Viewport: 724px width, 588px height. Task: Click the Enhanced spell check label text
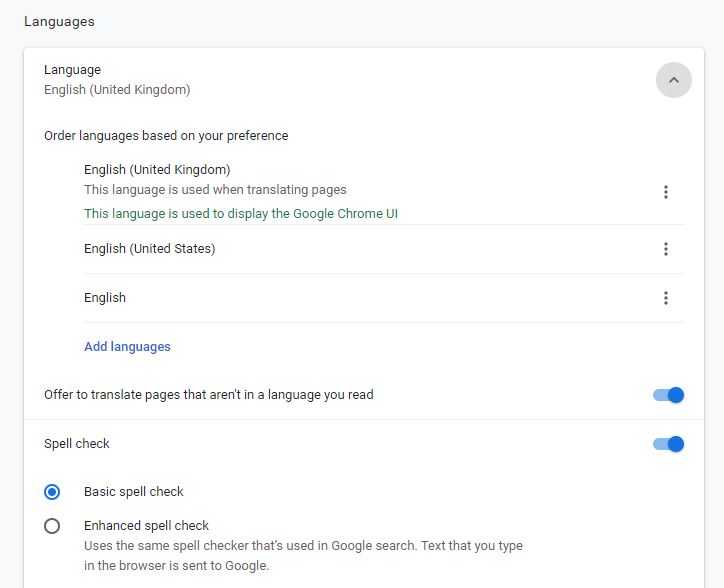coord(146,526)
